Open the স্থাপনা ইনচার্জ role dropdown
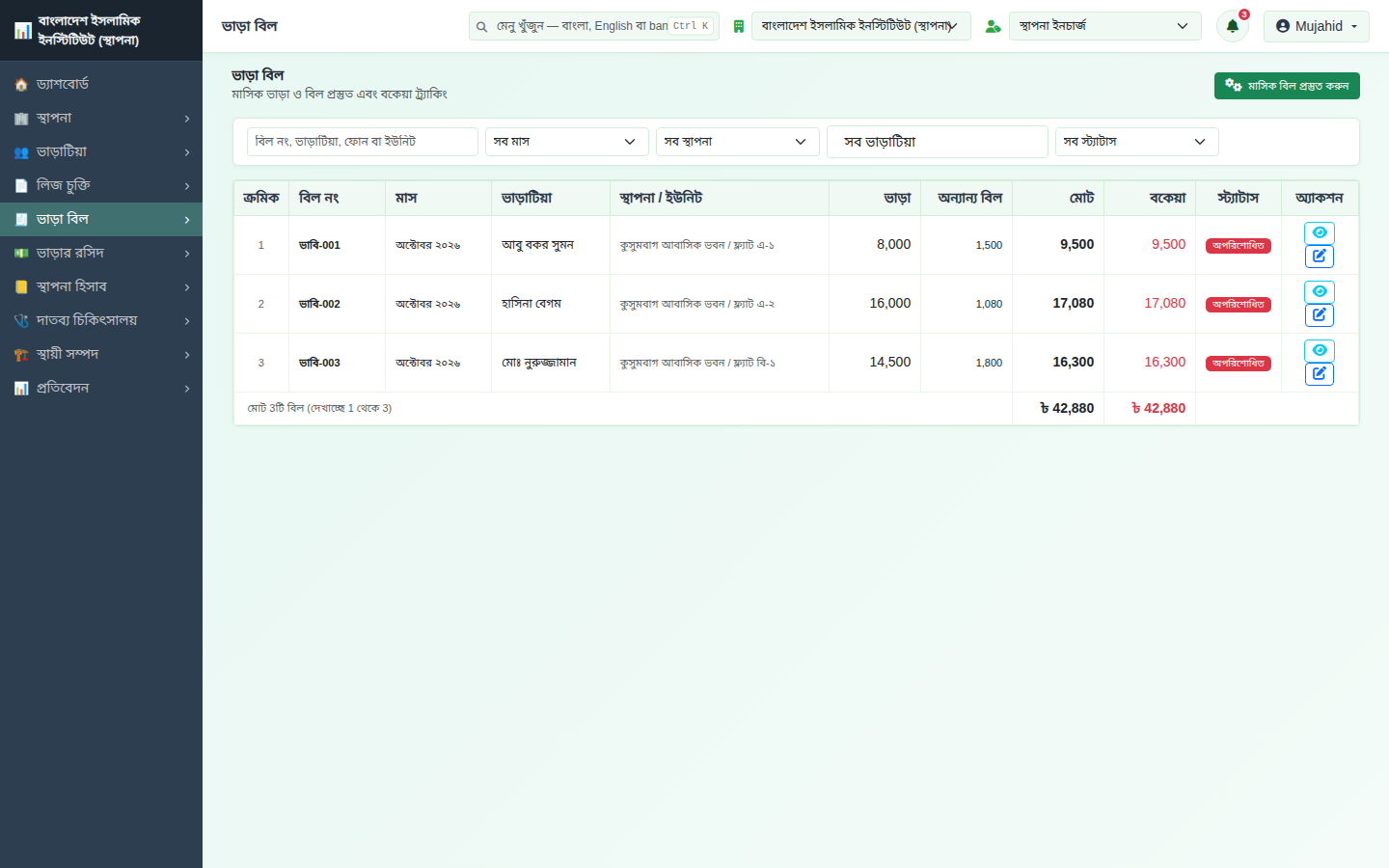 [1104, 26]
